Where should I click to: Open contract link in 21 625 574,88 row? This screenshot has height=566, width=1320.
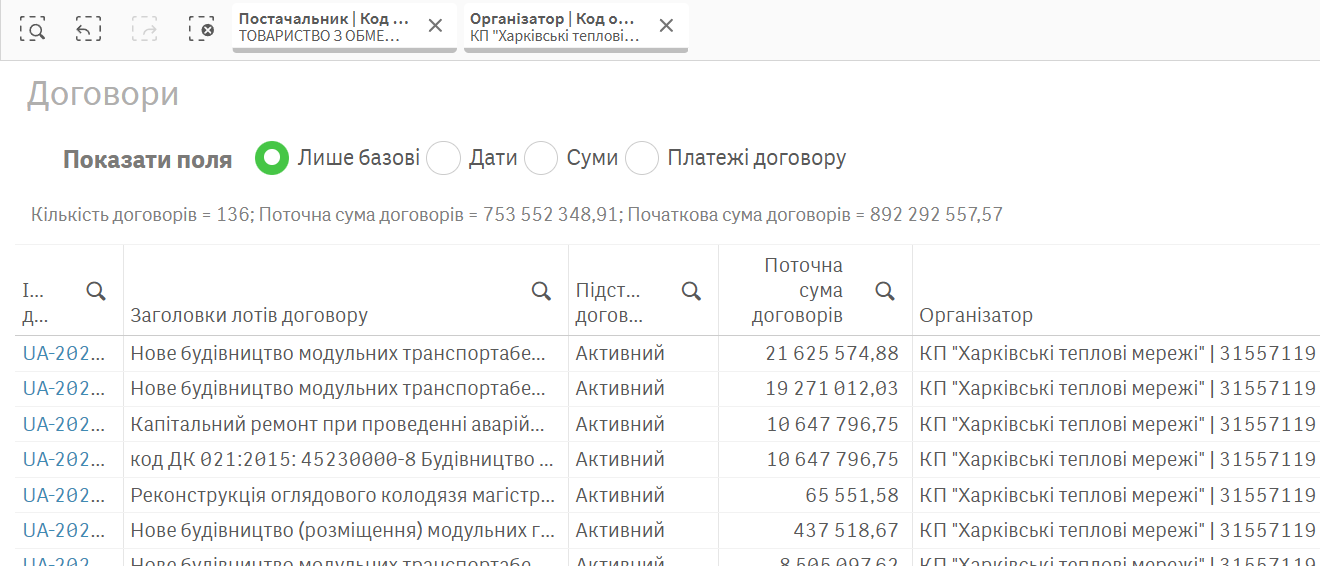point(64,353)
